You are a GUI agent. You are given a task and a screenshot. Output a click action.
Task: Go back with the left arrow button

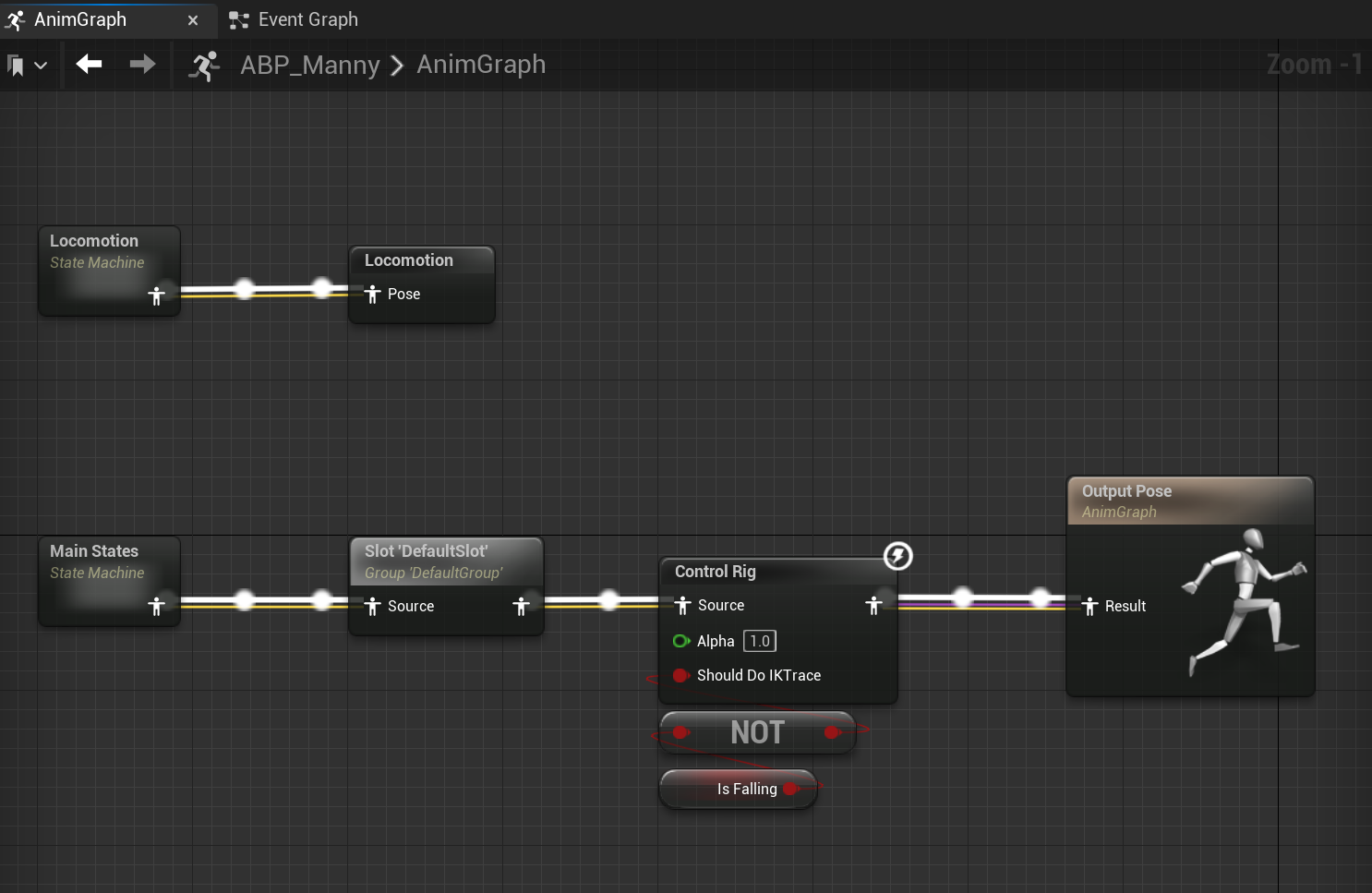pos(90,64)
